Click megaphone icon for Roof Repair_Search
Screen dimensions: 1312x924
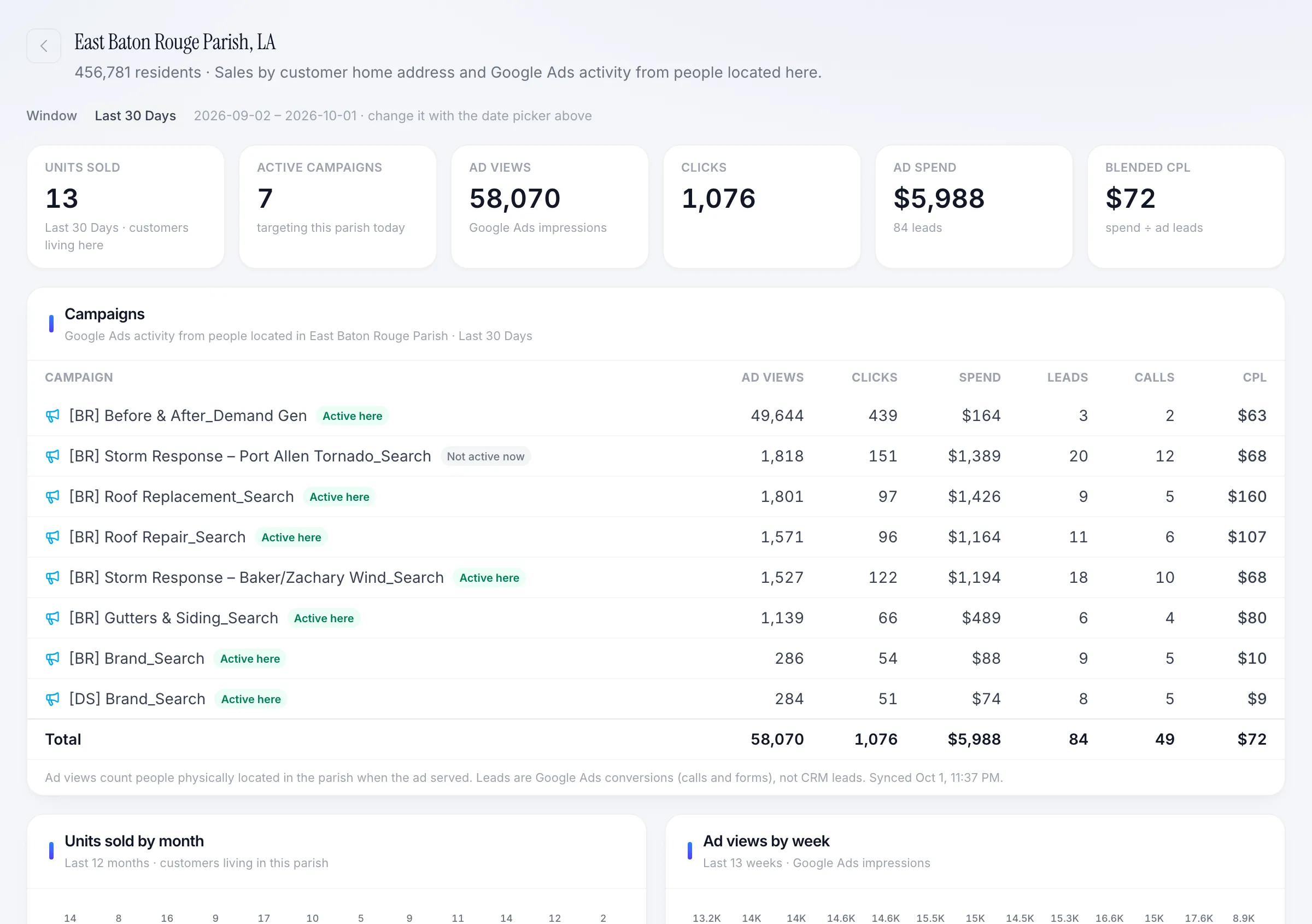click(x=52, y=537)
